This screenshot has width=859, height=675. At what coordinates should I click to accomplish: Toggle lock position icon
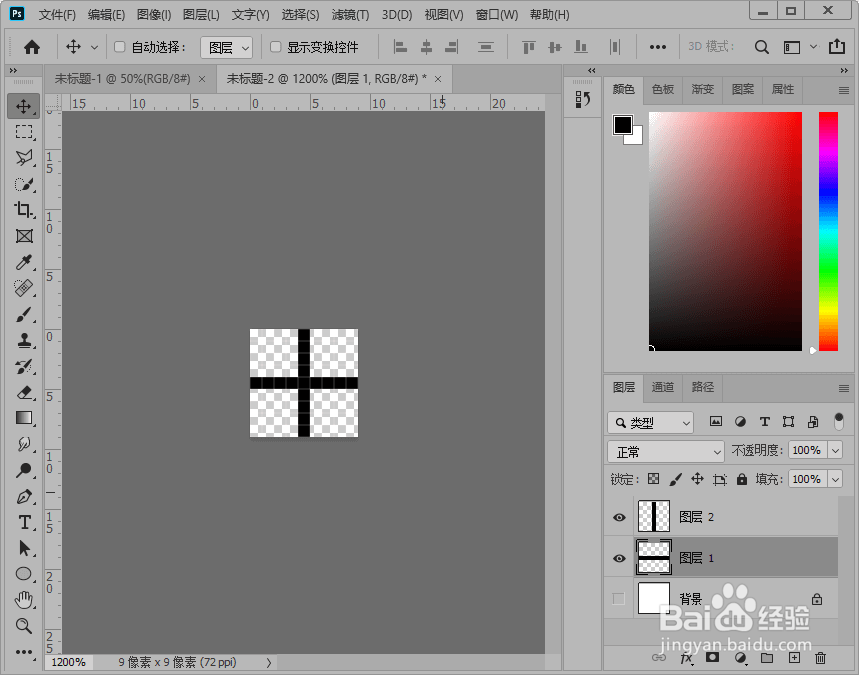(697, 479)
